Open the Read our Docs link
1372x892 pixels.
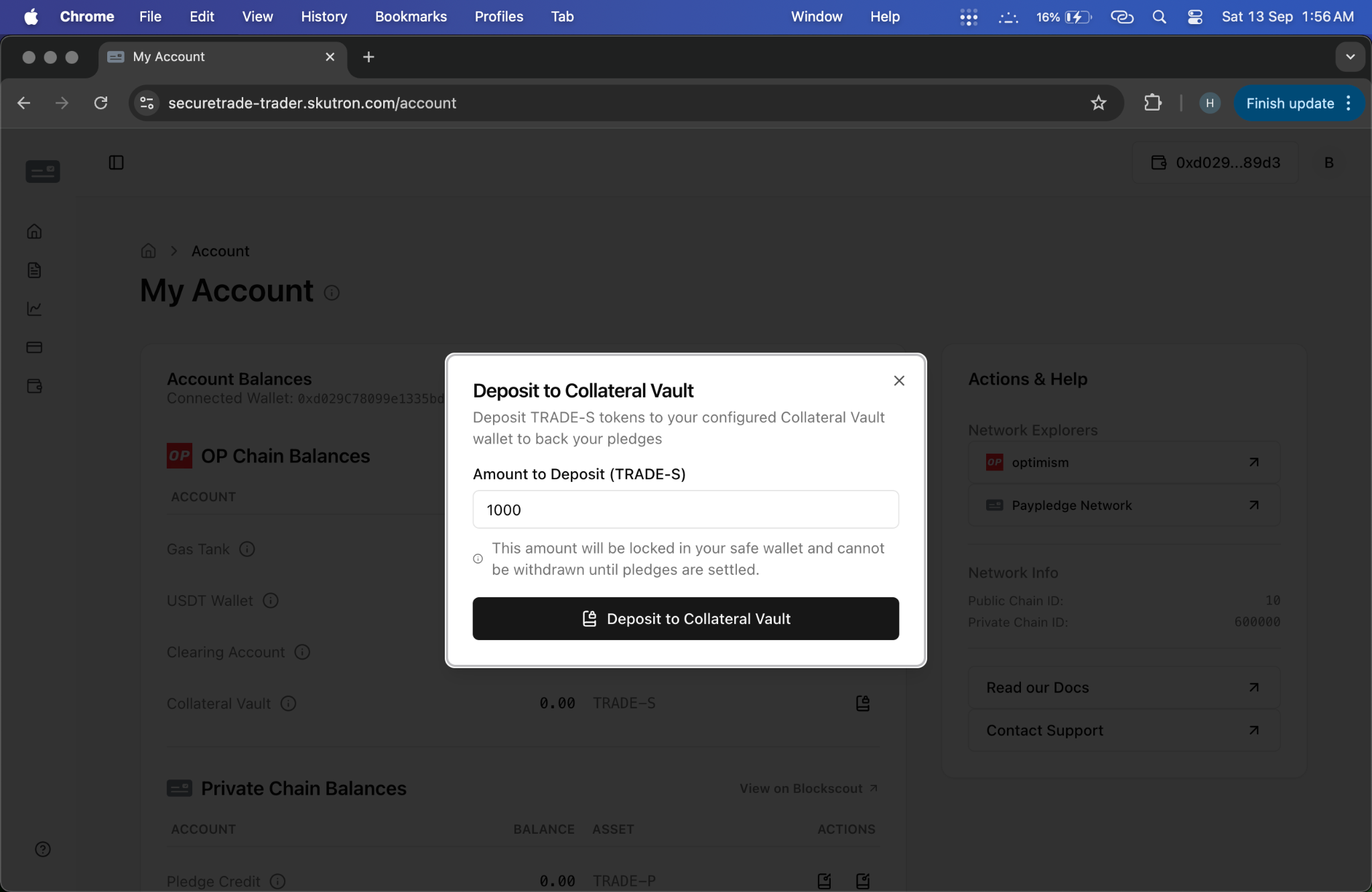pyautogui.click(x=1123, y=688)
